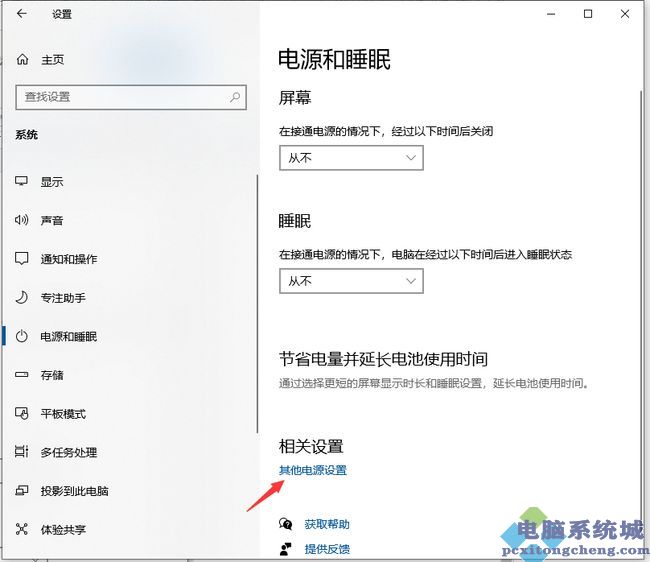Open 通知和操作 settings page
The width and height of the screenshot is (650, 562).
coord(69,259)
